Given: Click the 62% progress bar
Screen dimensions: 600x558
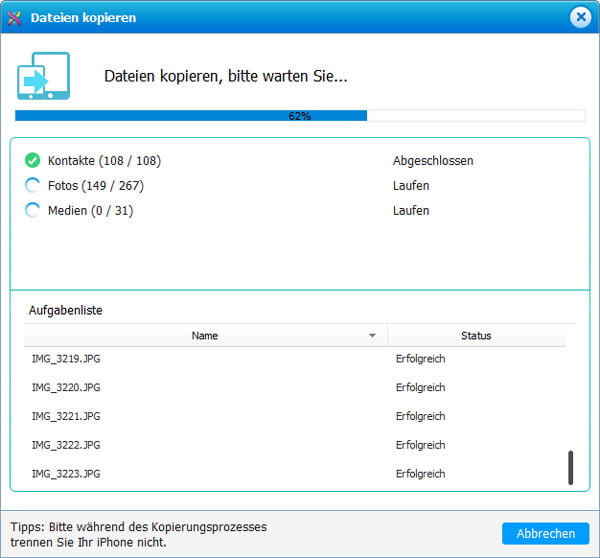Looking at the screenshot, I should click(x=300, y=116).
